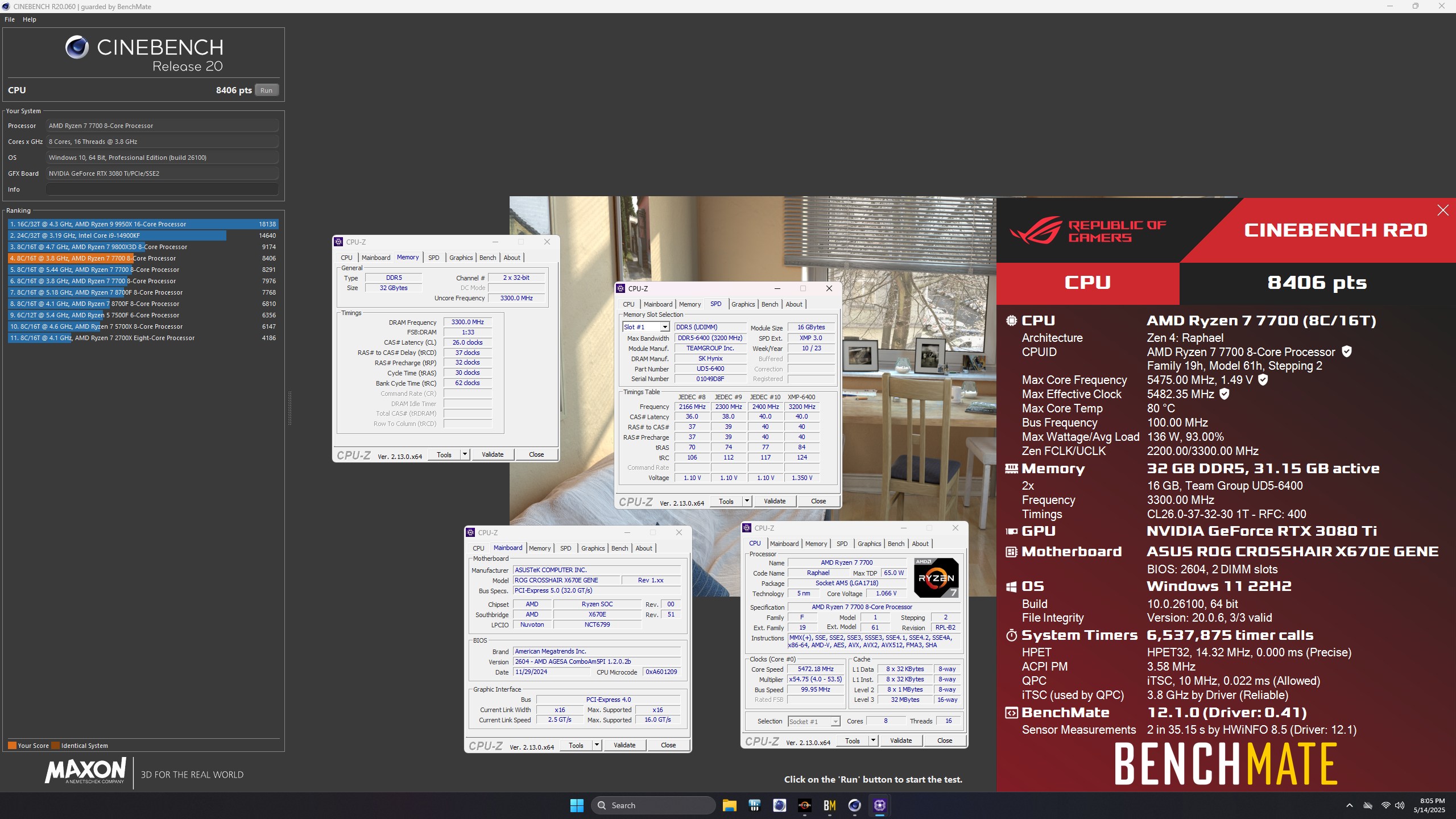Click the shield icon beside Max Core Frequency

[x=1263, y=380]
